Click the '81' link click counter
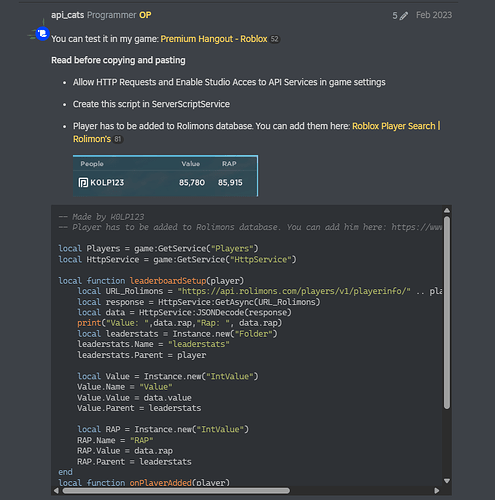Viewport: 495px width, 500px height. (118, 139)
